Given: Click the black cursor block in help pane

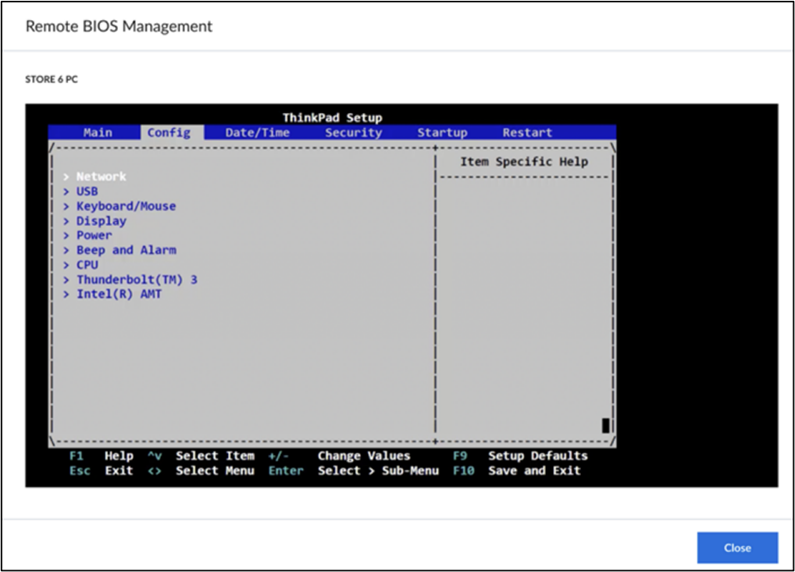Looking at the screenshot, I should [x=605, y=425].
